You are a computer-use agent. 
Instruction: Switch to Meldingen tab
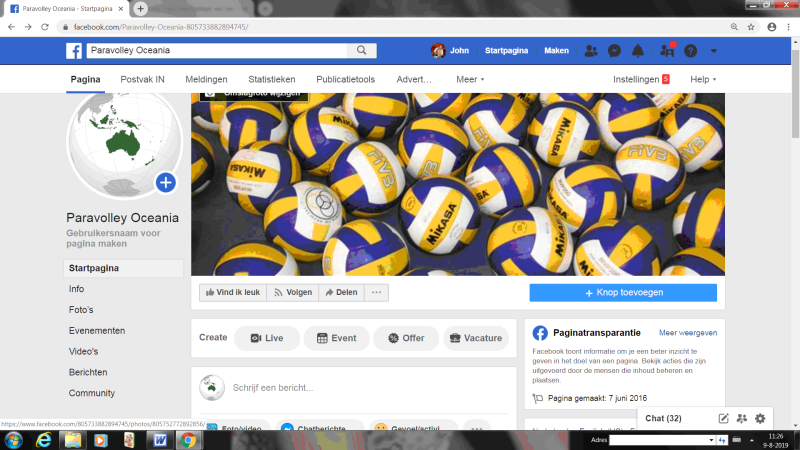tap(206, 80)
